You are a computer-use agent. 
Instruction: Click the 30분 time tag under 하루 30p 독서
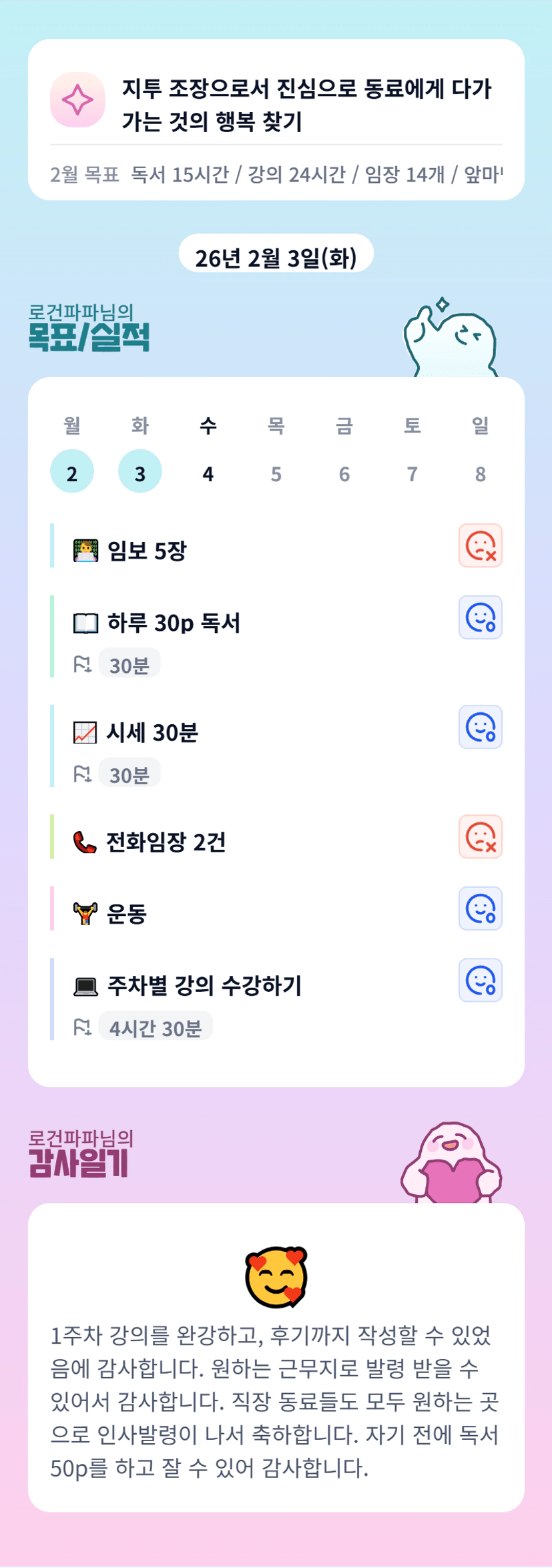click(x=129, y=664)
